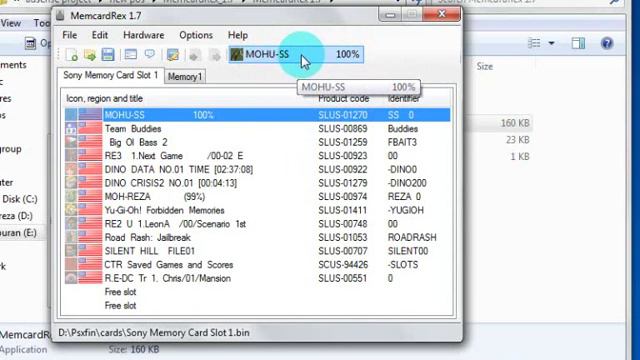Click the Product code column header
Screen dimensions: 640x360
(343, 99)
